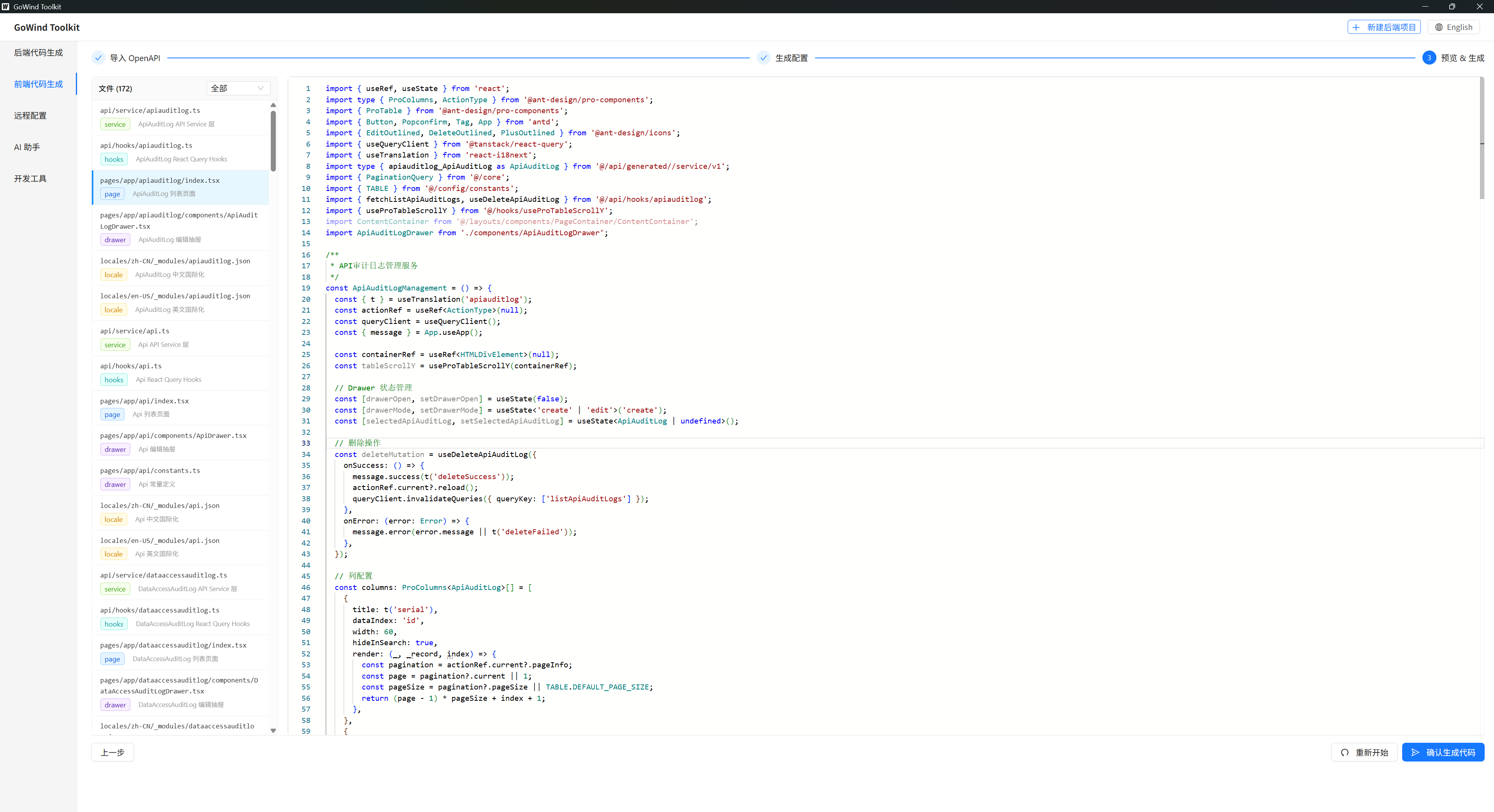Select 前端代码生成 sidebar item

[x=38, y=84]
